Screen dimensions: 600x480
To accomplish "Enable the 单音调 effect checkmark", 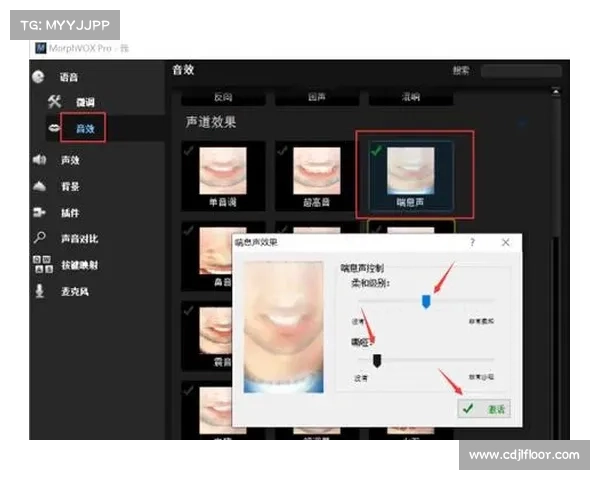I will (x=188, y=151).
